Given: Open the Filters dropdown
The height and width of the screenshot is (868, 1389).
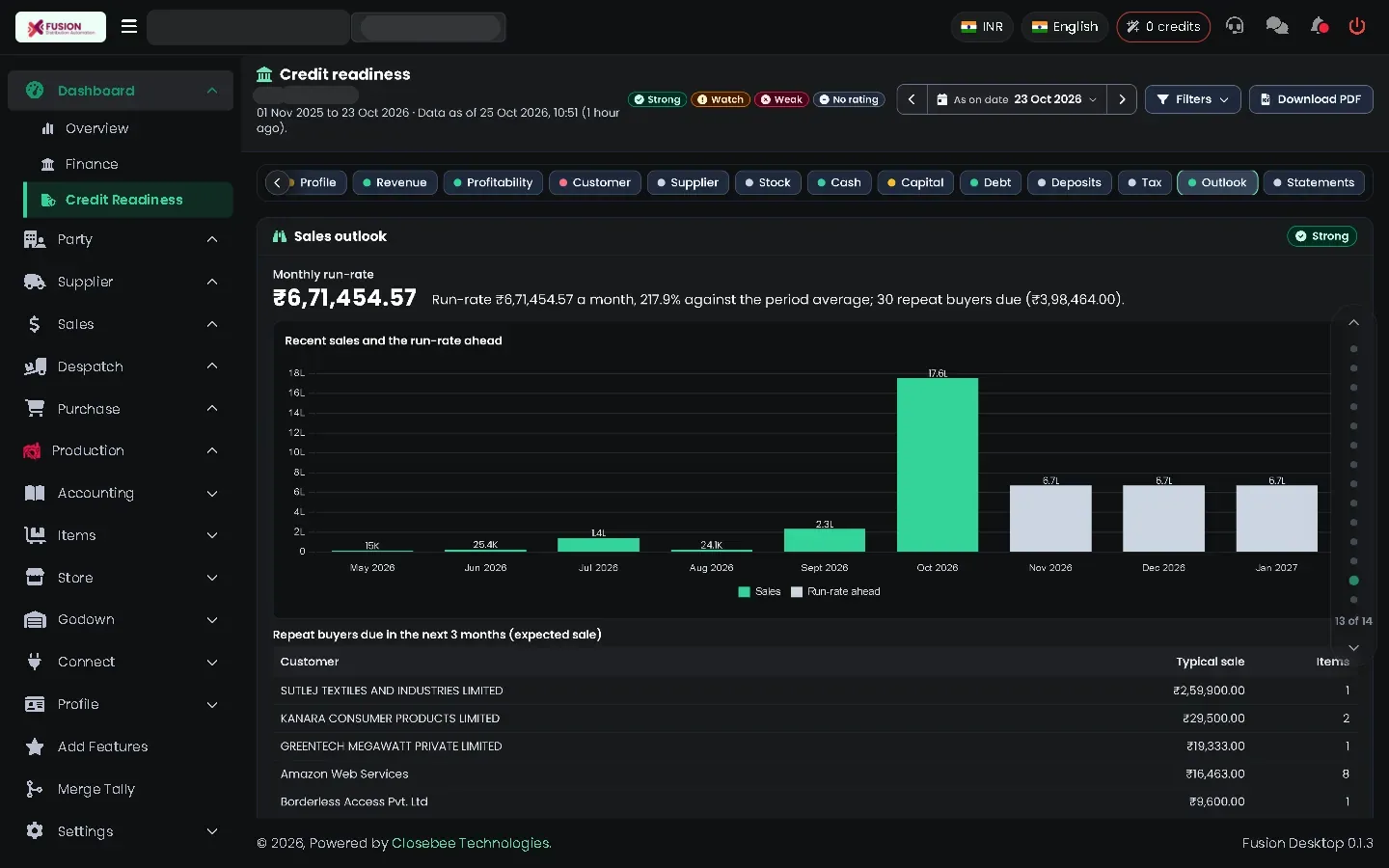Looking at the screenshot, I should (x=1192, y=99).
